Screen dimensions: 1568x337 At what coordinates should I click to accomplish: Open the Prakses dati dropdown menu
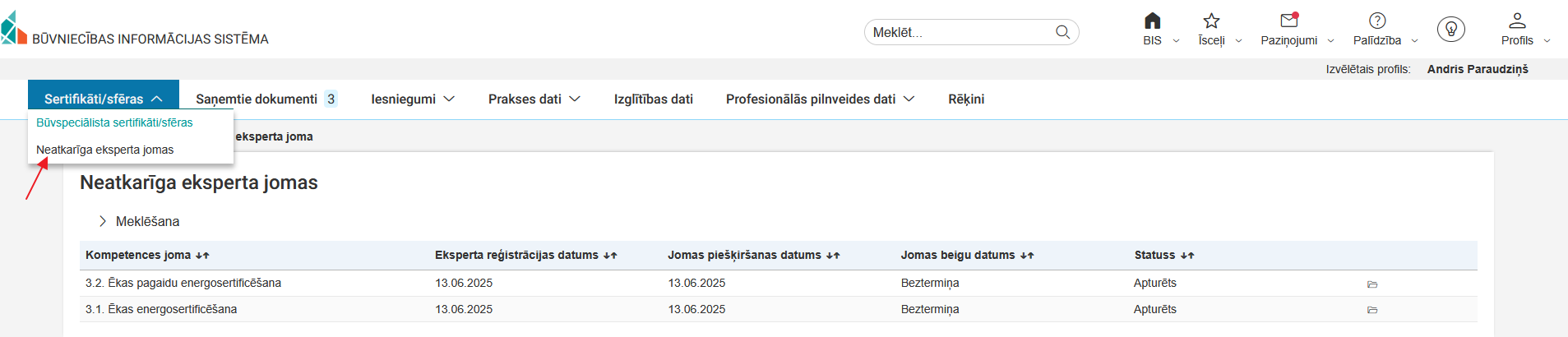click(534, 99)
